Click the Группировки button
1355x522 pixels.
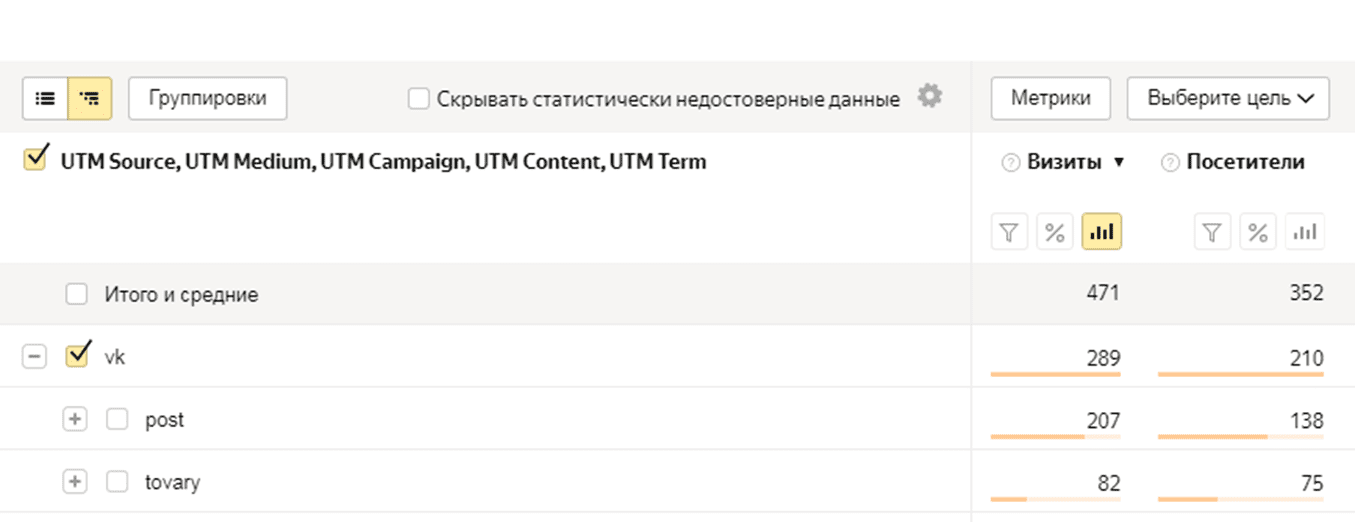point(207,98)
